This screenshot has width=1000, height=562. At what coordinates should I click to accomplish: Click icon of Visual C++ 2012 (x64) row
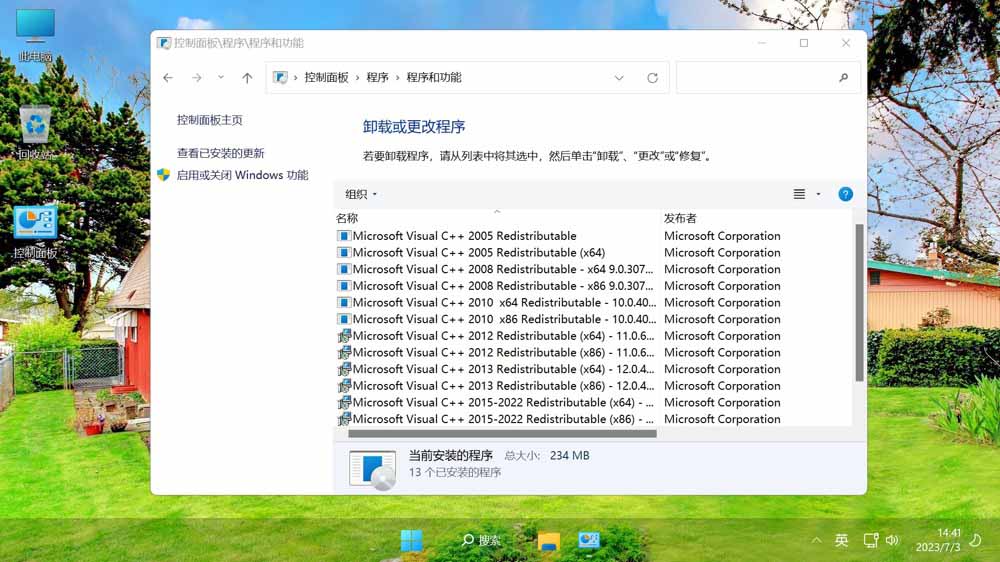[x=344, y=336]
